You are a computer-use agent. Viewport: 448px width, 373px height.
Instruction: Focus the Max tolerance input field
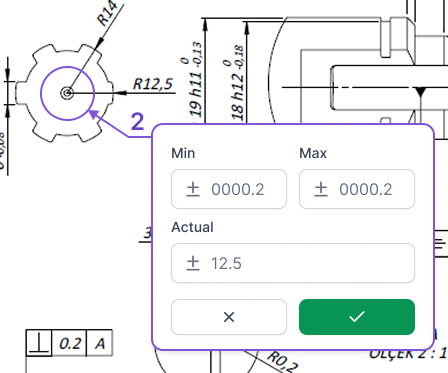click(x=357, y=189)
